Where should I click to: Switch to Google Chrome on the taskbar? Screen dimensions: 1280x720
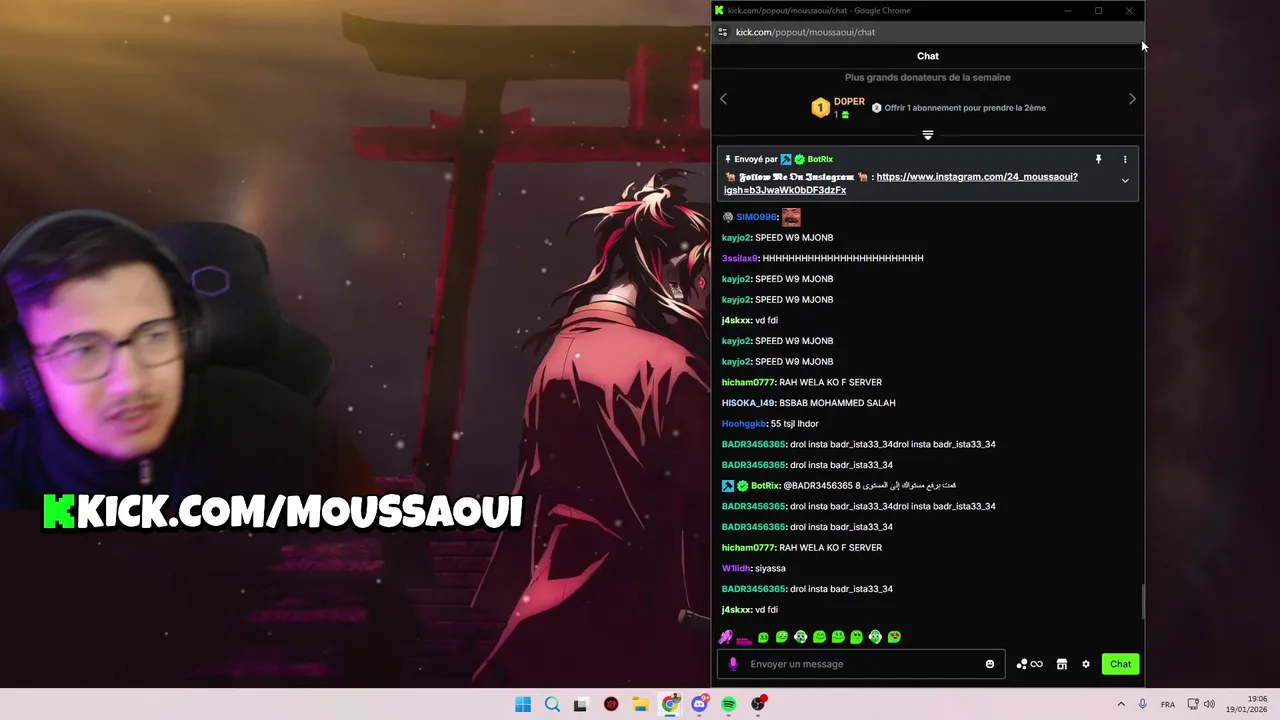point(670,705)
